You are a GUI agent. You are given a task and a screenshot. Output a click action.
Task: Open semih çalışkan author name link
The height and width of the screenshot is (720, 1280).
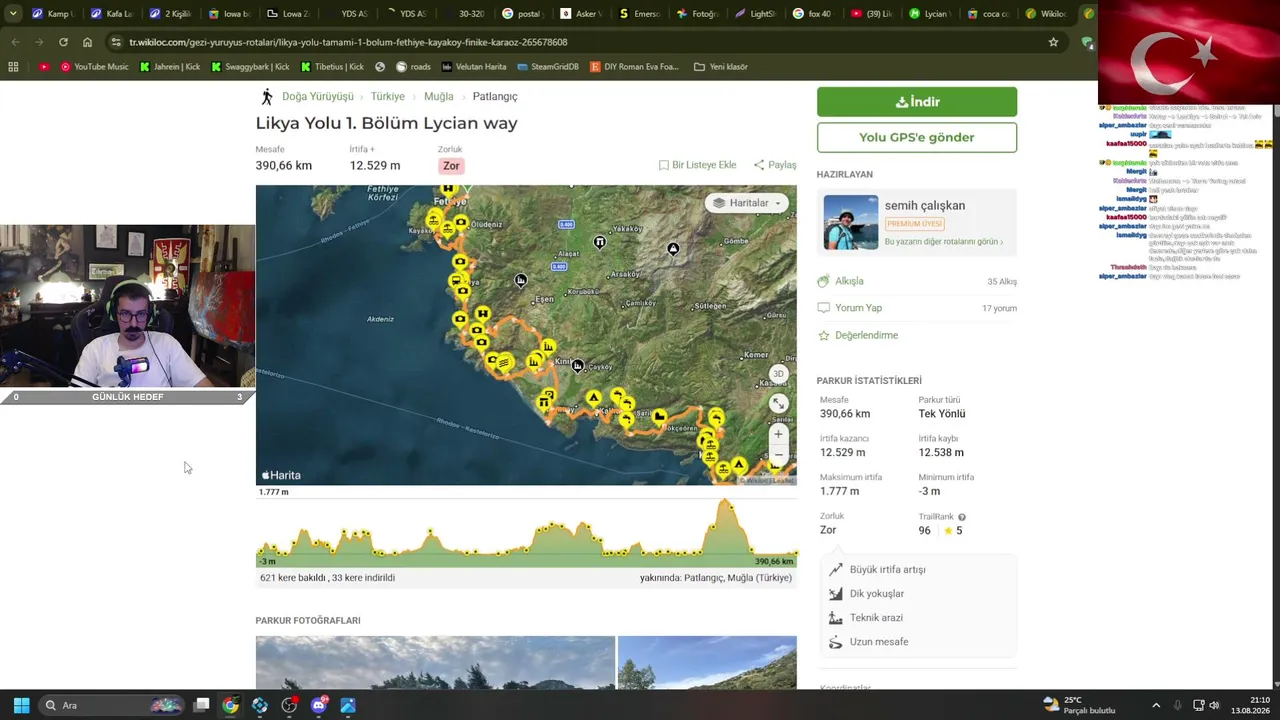pyautogui.click(x=925, y=205)
